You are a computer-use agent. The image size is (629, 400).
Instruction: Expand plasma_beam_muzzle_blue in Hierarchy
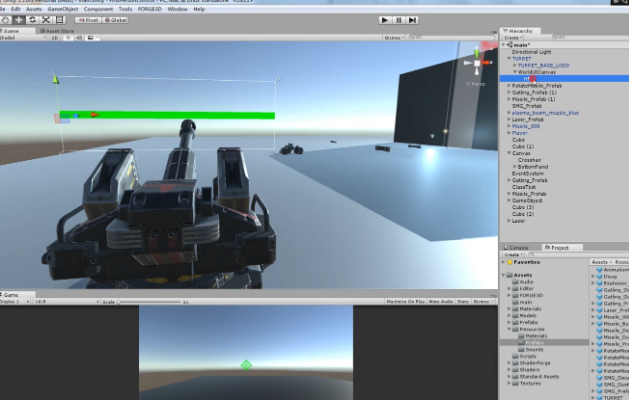click(x=509, y=113)
